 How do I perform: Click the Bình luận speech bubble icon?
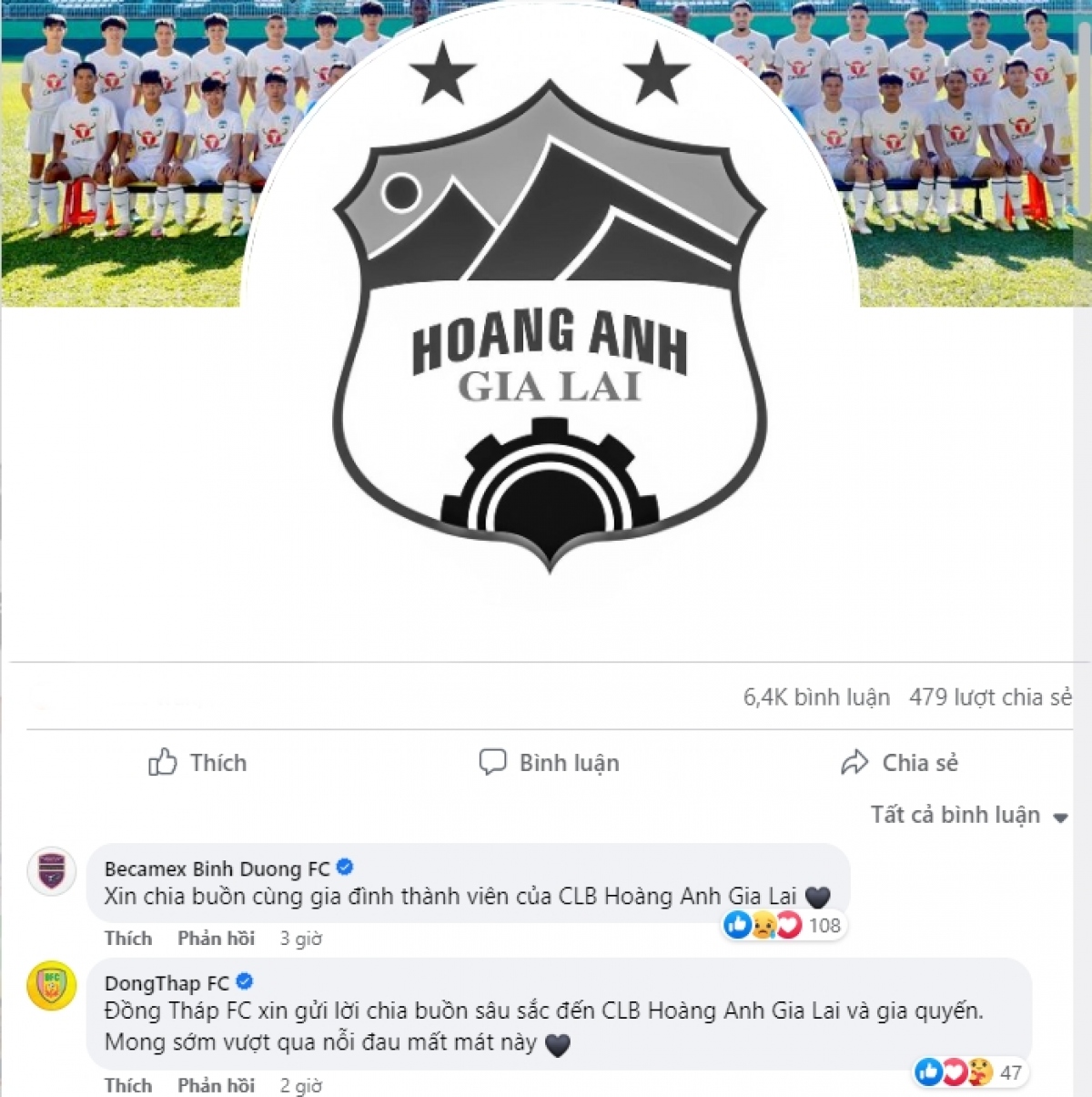(x=492, y=762)
